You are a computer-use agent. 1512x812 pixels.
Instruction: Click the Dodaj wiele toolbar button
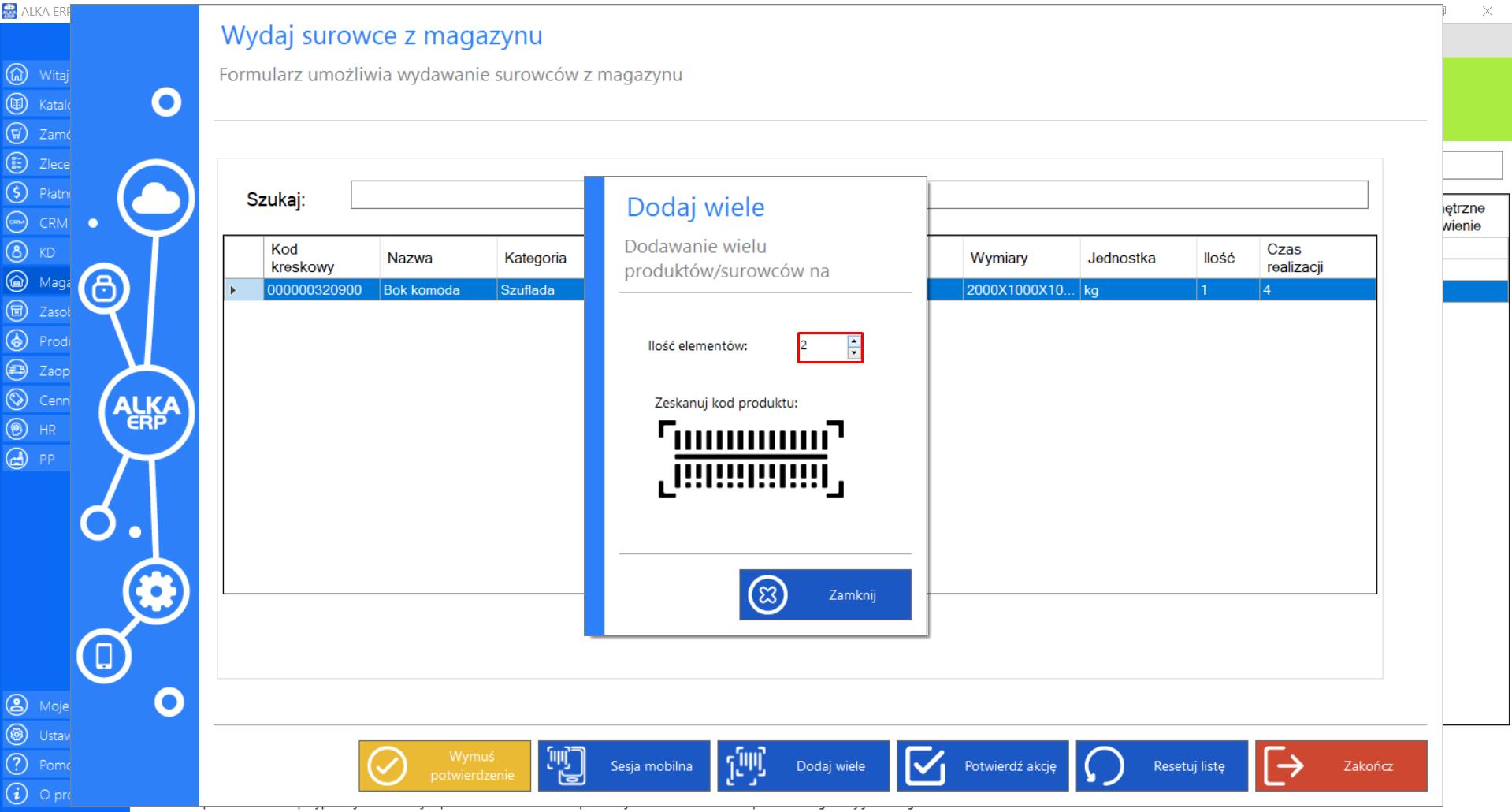click(803, 765)
